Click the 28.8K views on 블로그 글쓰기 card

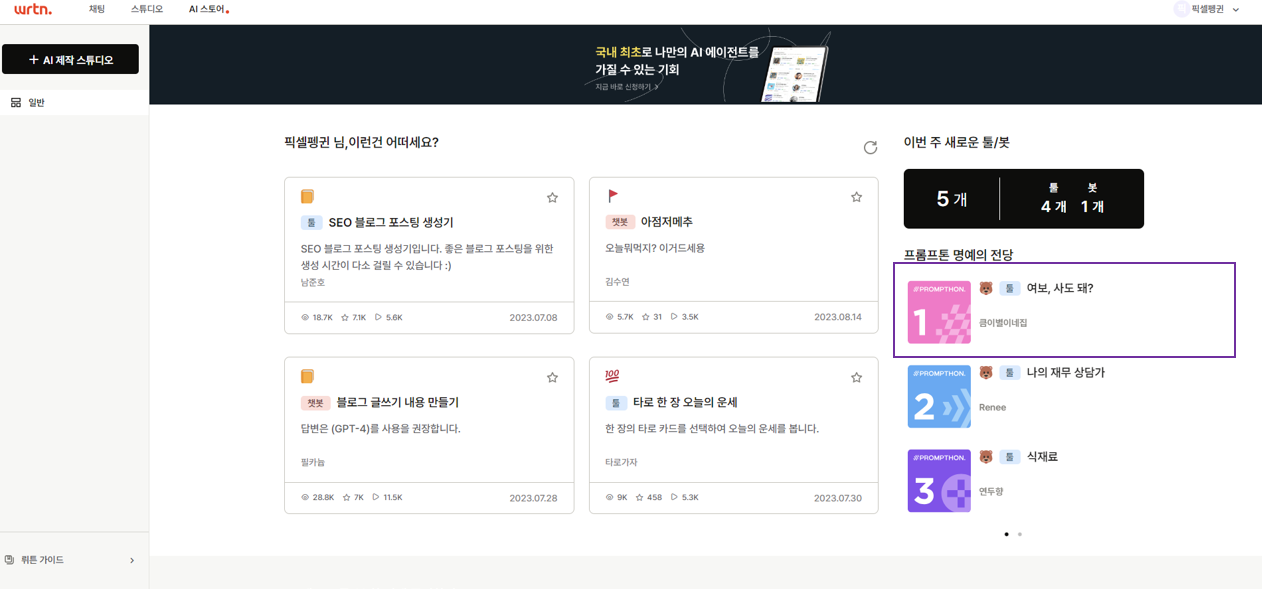click(317, 497)
